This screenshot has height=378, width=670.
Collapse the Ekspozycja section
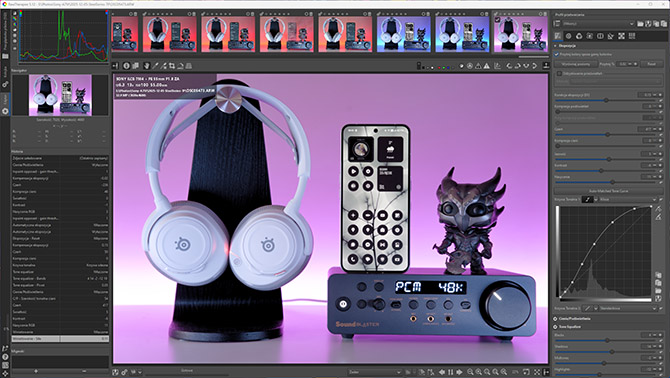pyautogui.click(x=556, y=46)
